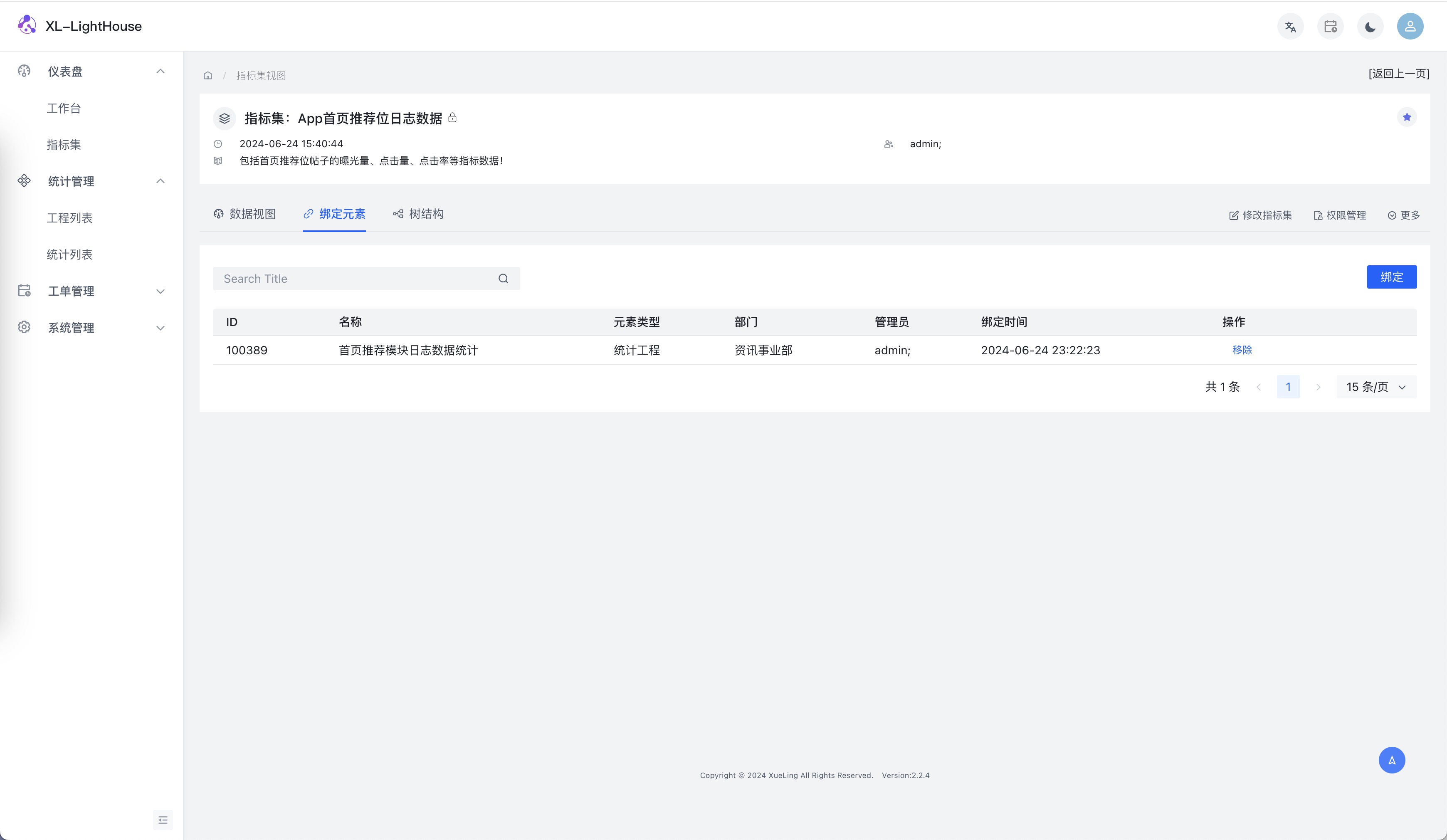
Task: Open the calendar schedule icon in header
Action: click(x=1331, y=27)
